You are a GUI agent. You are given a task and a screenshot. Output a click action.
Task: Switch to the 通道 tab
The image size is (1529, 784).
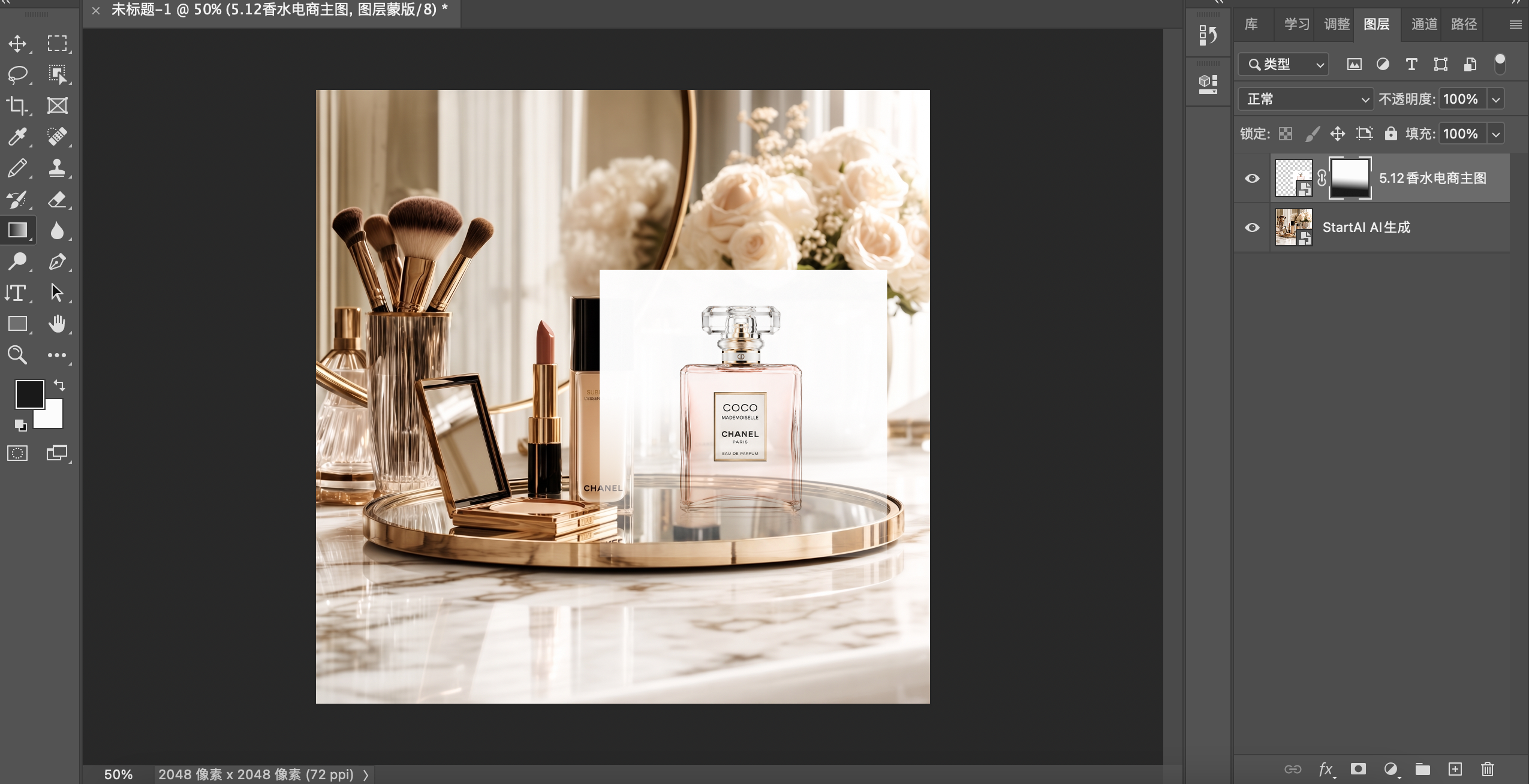(x=1424, y=24)
